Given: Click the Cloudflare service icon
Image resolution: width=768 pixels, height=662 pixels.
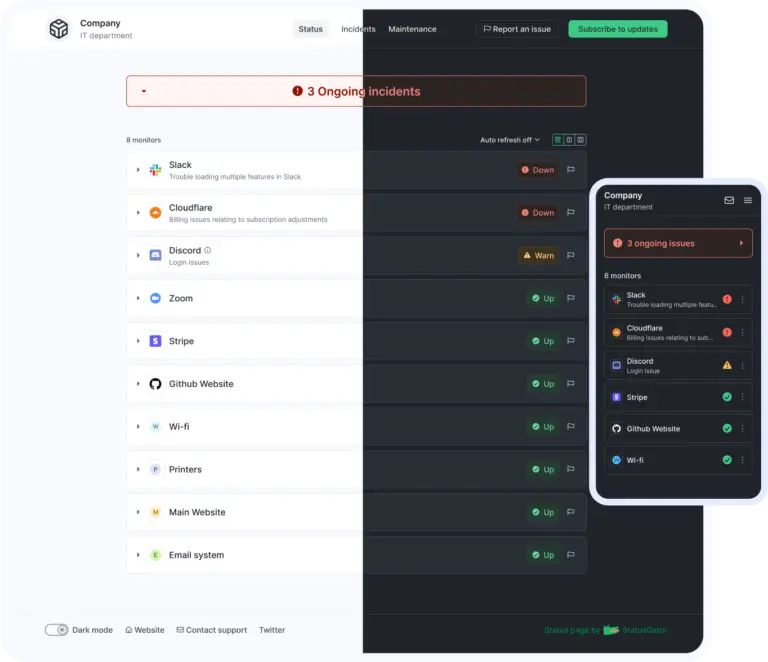Looking at the screenshot, I should coord(155,213).
